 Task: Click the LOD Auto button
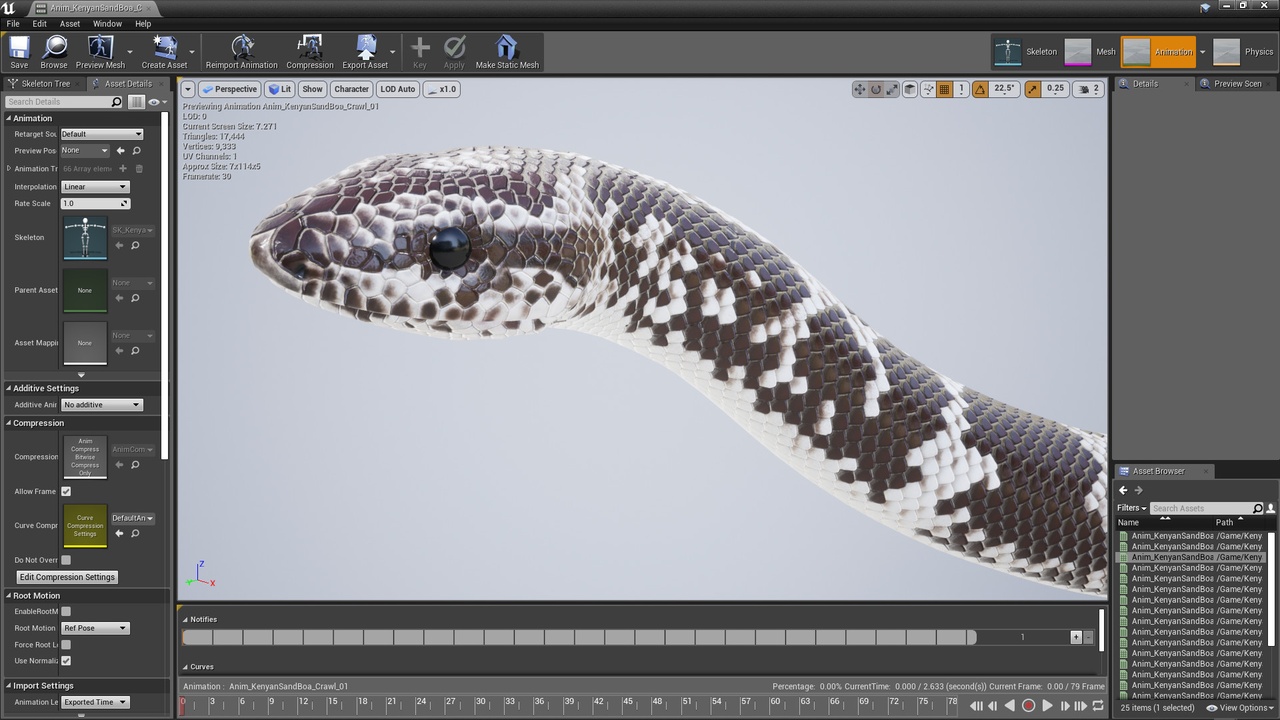tap(398, 89)
